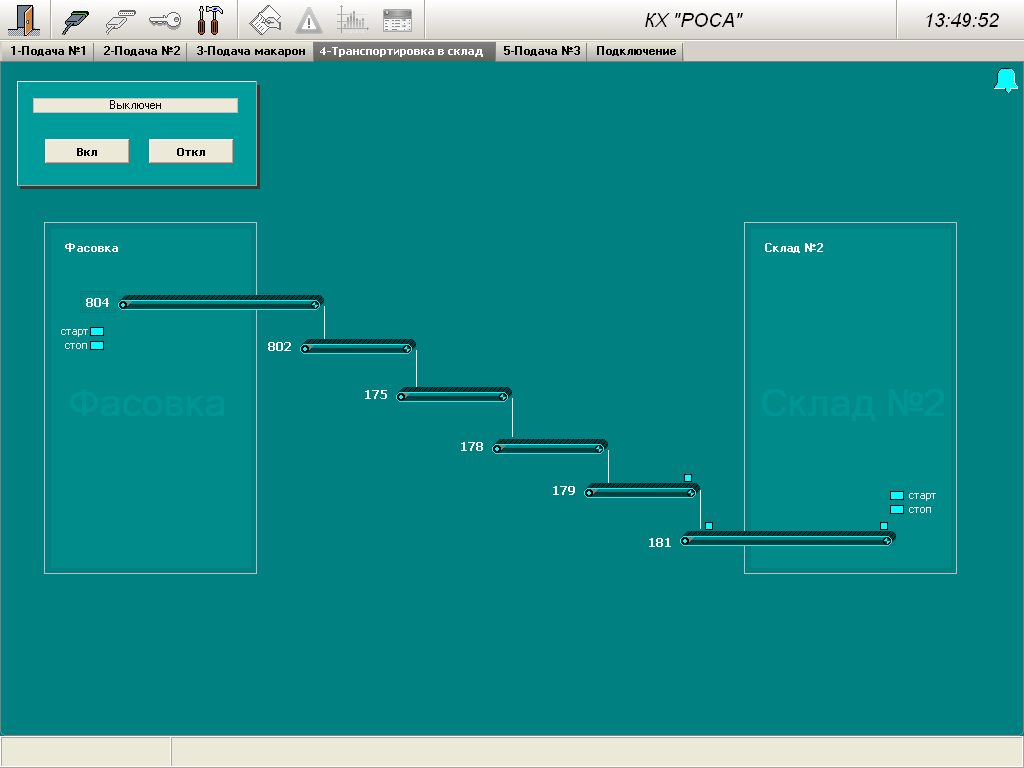The width and height of the screenshot is (1024, 768).
Task: Click the старт indicator in Фасовка panel
Action: pos(97,331)
